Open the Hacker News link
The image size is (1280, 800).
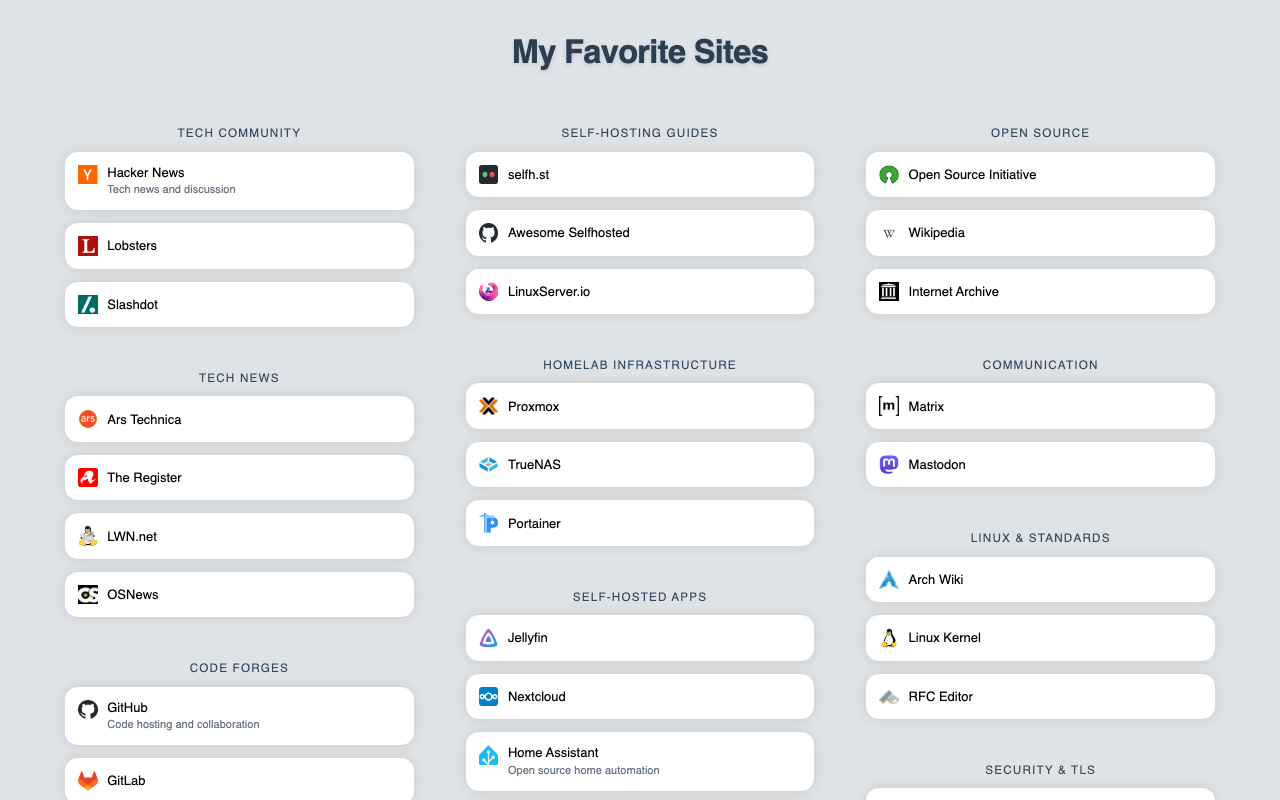(239, 181)
